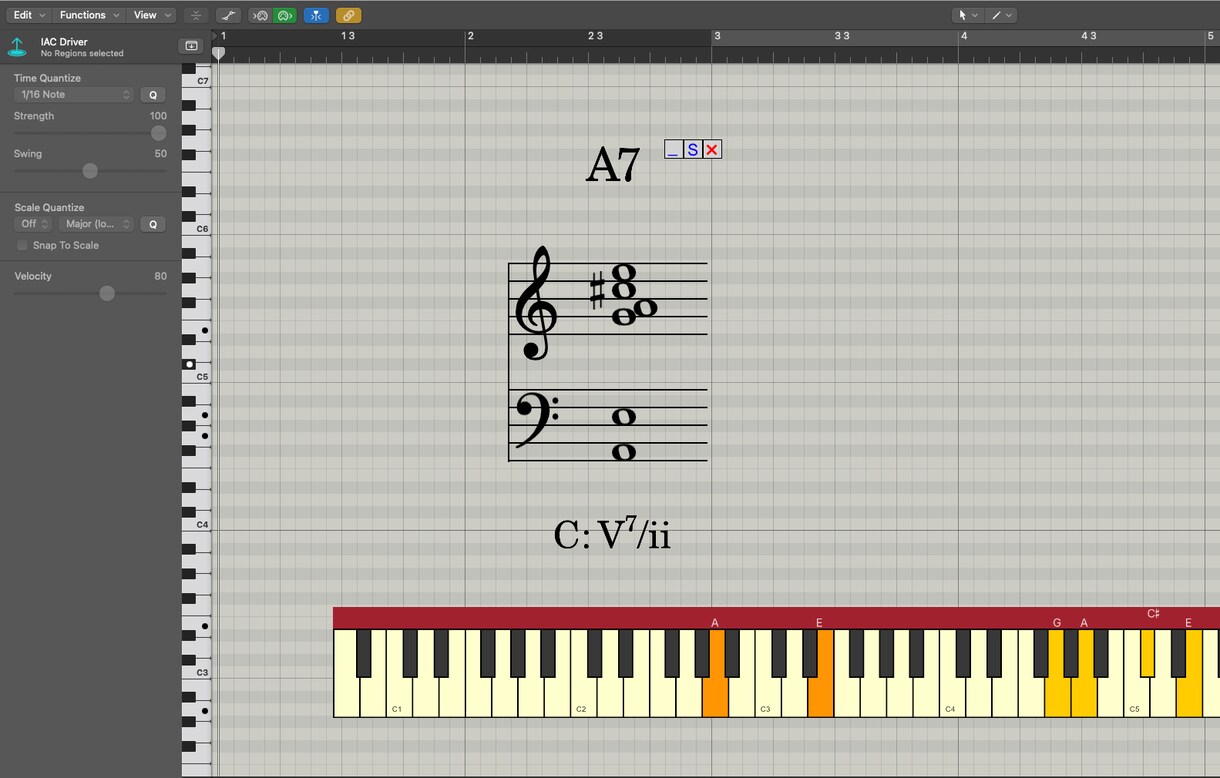The width and height of the screenshot is (1220, 778).
Task: Adjust the Swing slider
Action: click(x=90, y=171)
